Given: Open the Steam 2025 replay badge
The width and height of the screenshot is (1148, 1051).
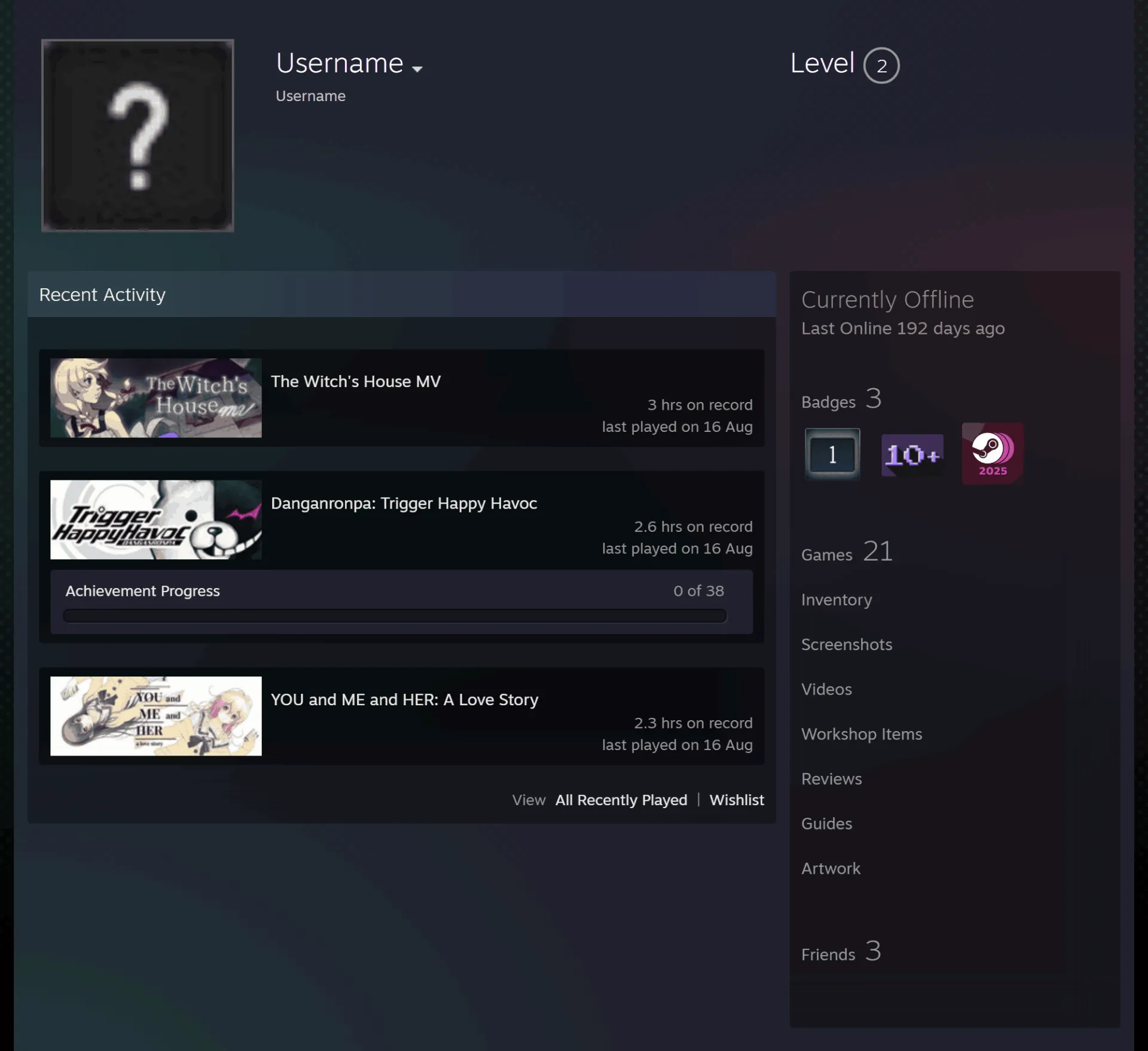Looking at the screenshot, I should pyautogui.click(x=993, y=453).
